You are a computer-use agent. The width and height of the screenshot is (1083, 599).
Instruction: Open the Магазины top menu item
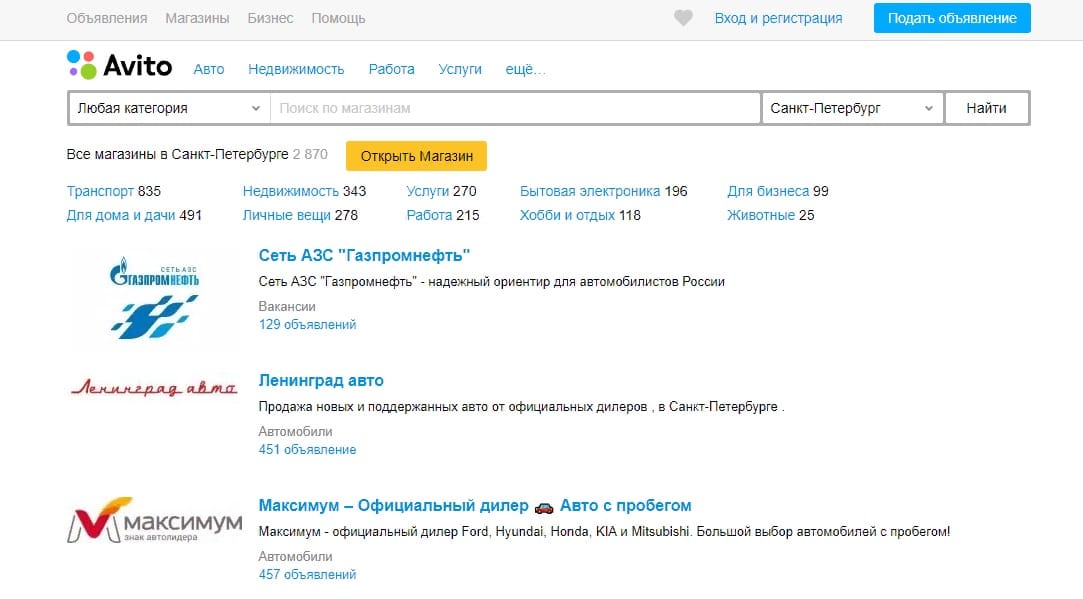point(197,18)
